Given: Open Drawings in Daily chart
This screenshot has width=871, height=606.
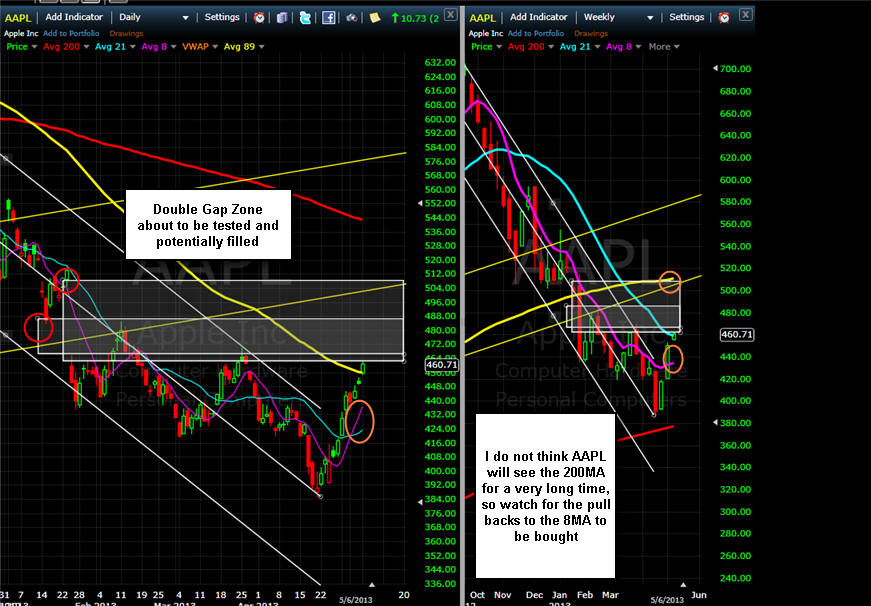Looking at the screenshot, I should point(126,33).
